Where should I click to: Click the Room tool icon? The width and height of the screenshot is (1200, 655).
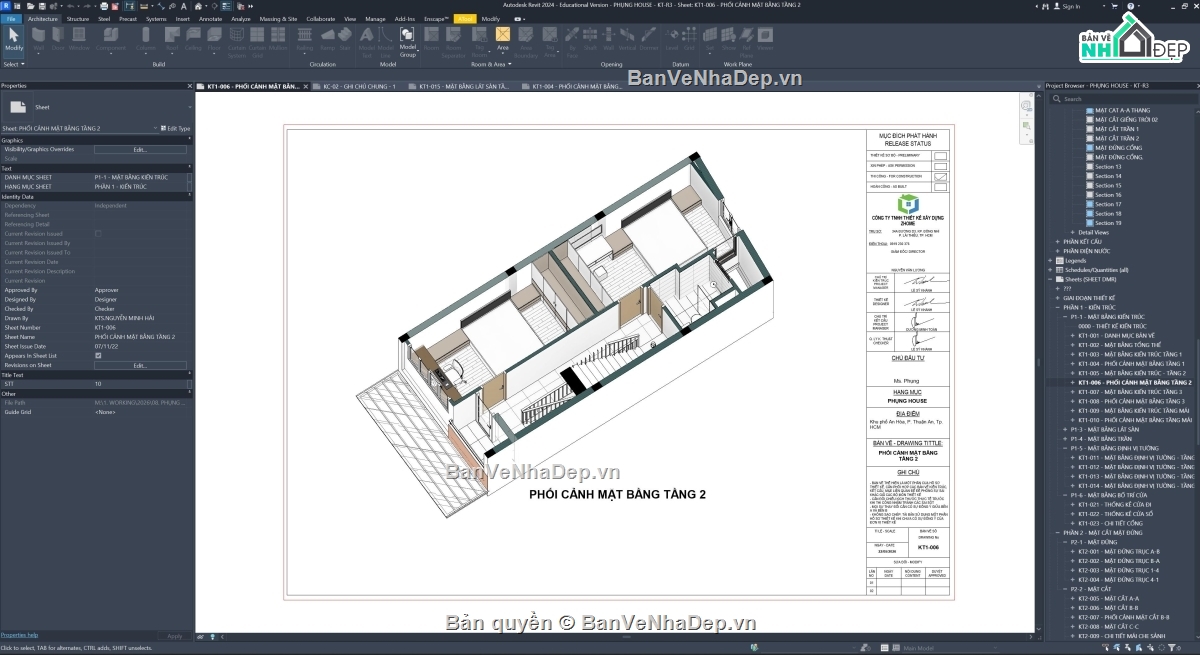click(431, 35)
